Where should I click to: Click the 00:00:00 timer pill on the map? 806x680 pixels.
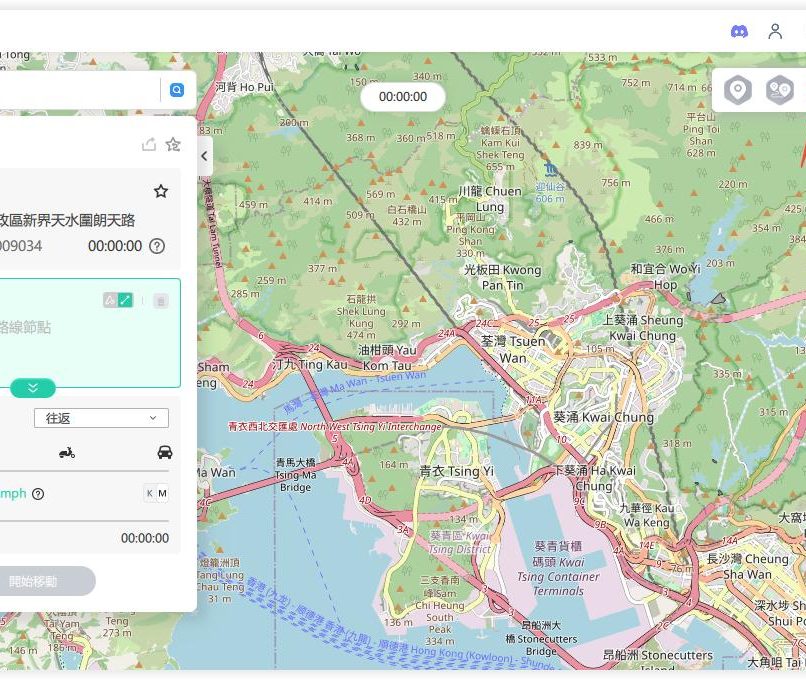pos(403,97)
